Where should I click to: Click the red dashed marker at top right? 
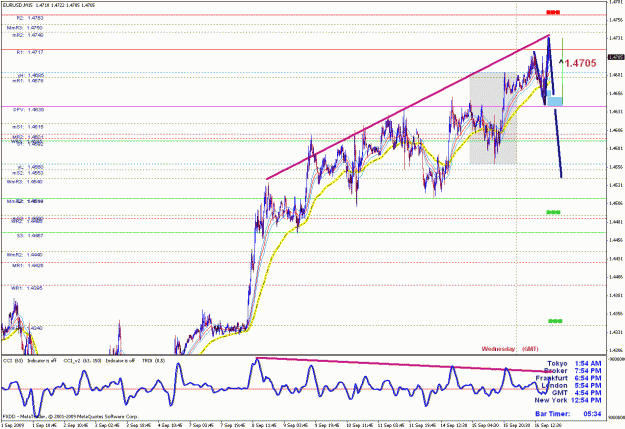click(x=553, y=13)
